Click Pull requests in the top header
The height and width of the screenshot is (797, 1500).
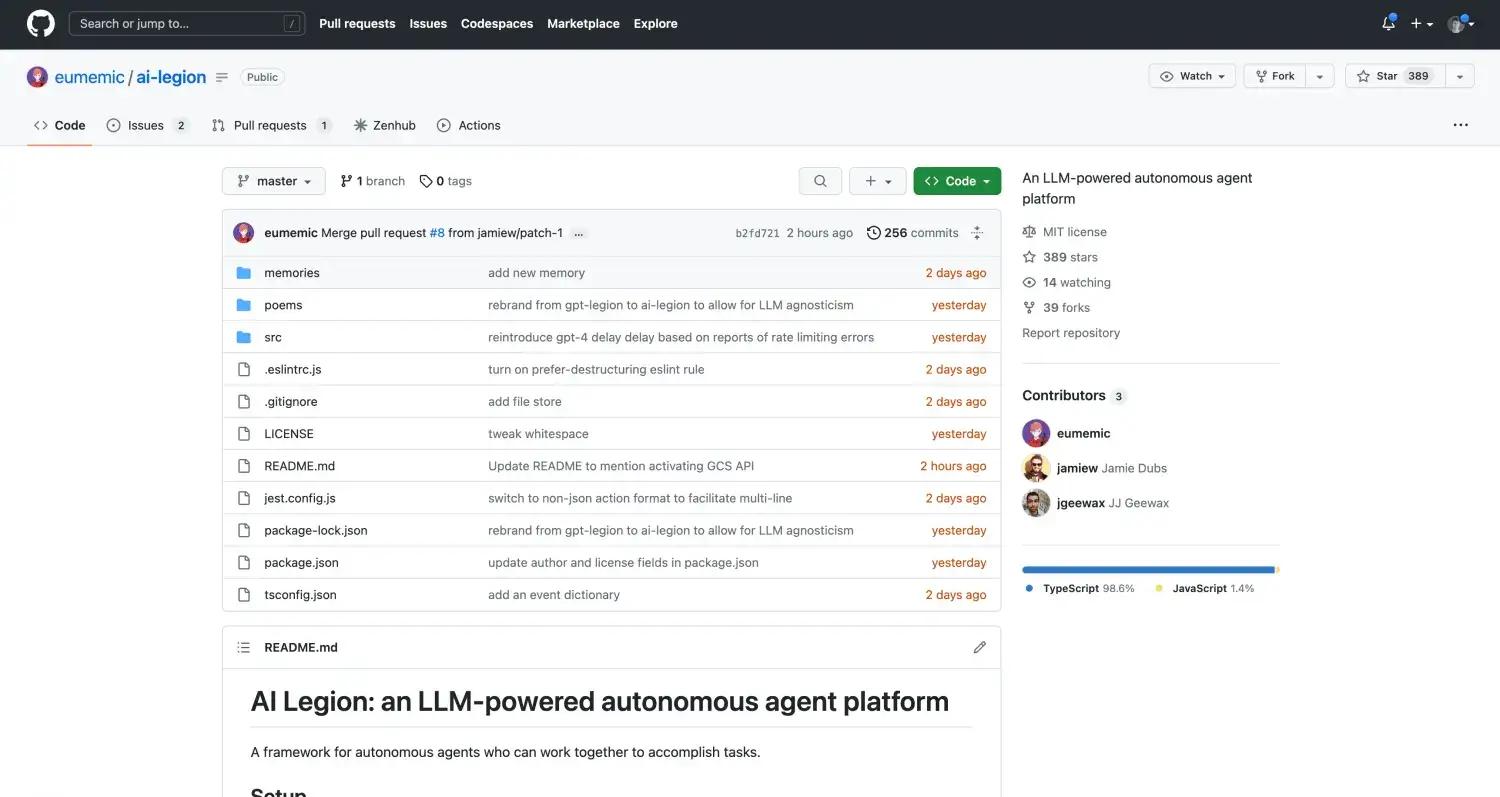(x=357, y=24)
